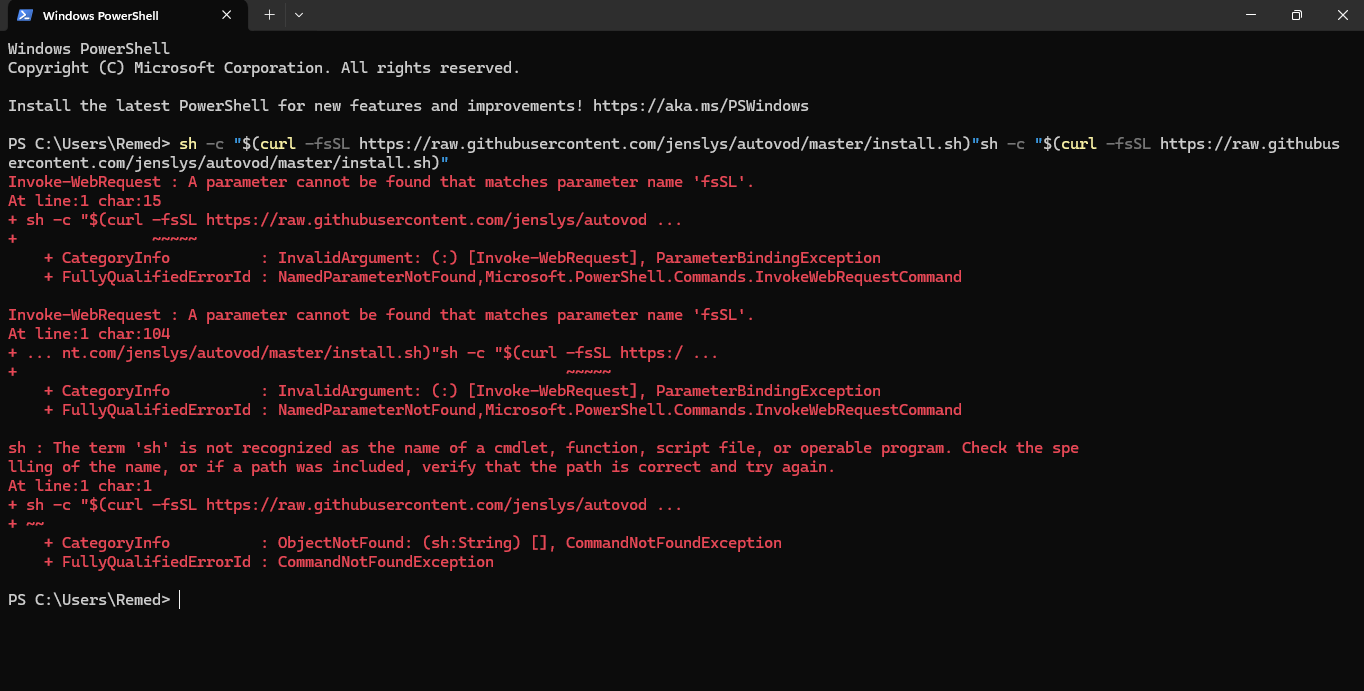Open a new tab with the plus button
The width and height of the screenshot is (1364, 691).
(x=269, y=15)
